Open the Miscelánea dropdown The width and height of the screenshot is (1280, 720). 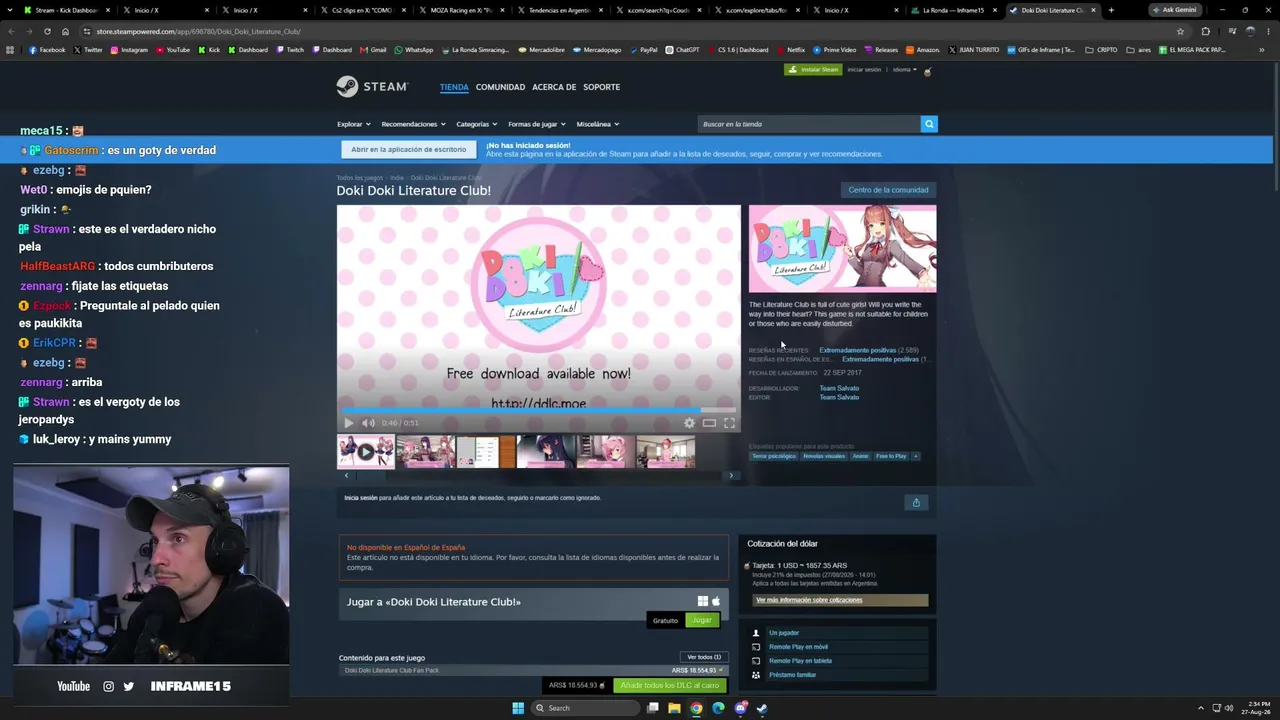coord(598,124)
